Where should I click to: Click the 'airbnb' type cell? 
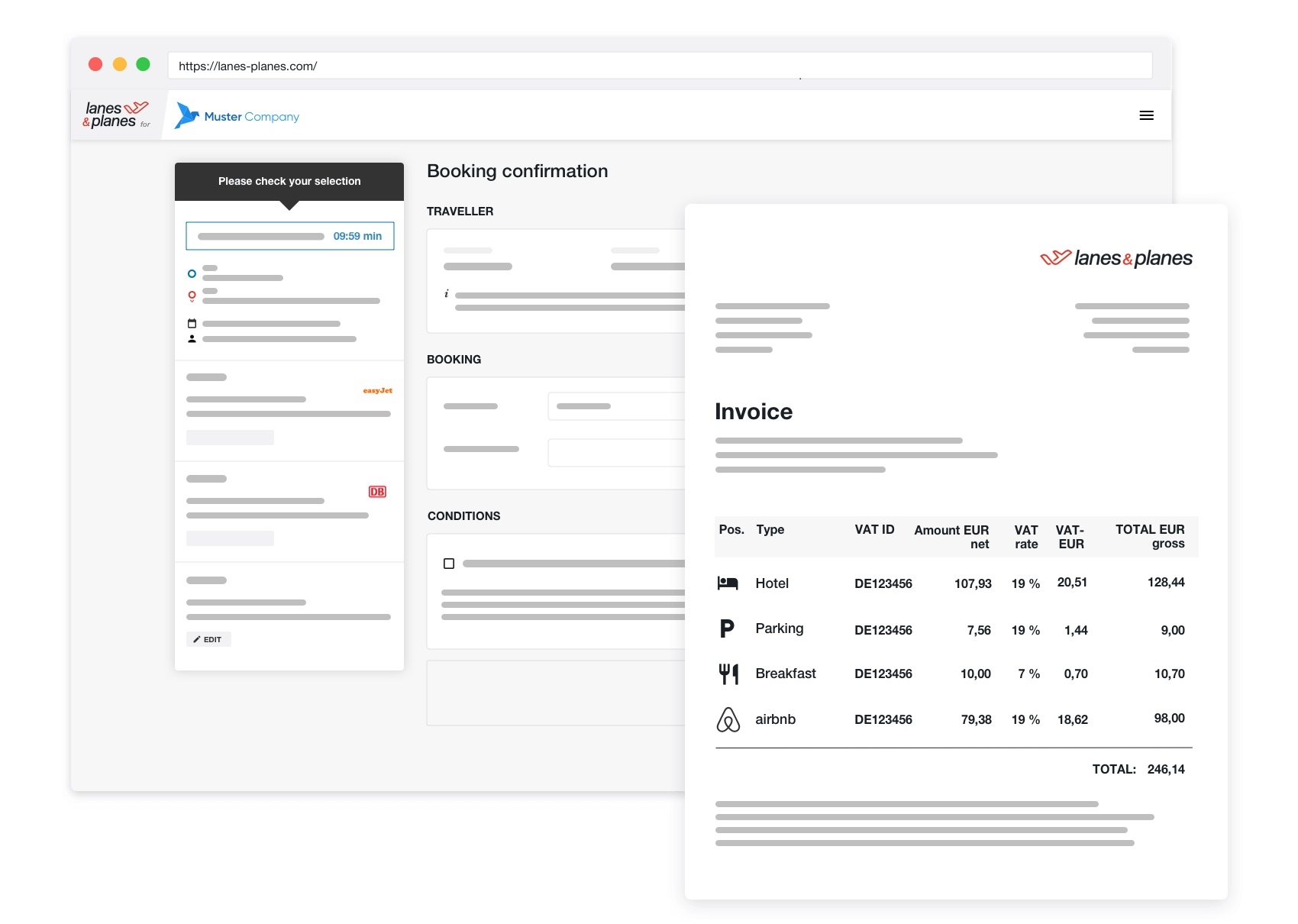tap(776, 719)
